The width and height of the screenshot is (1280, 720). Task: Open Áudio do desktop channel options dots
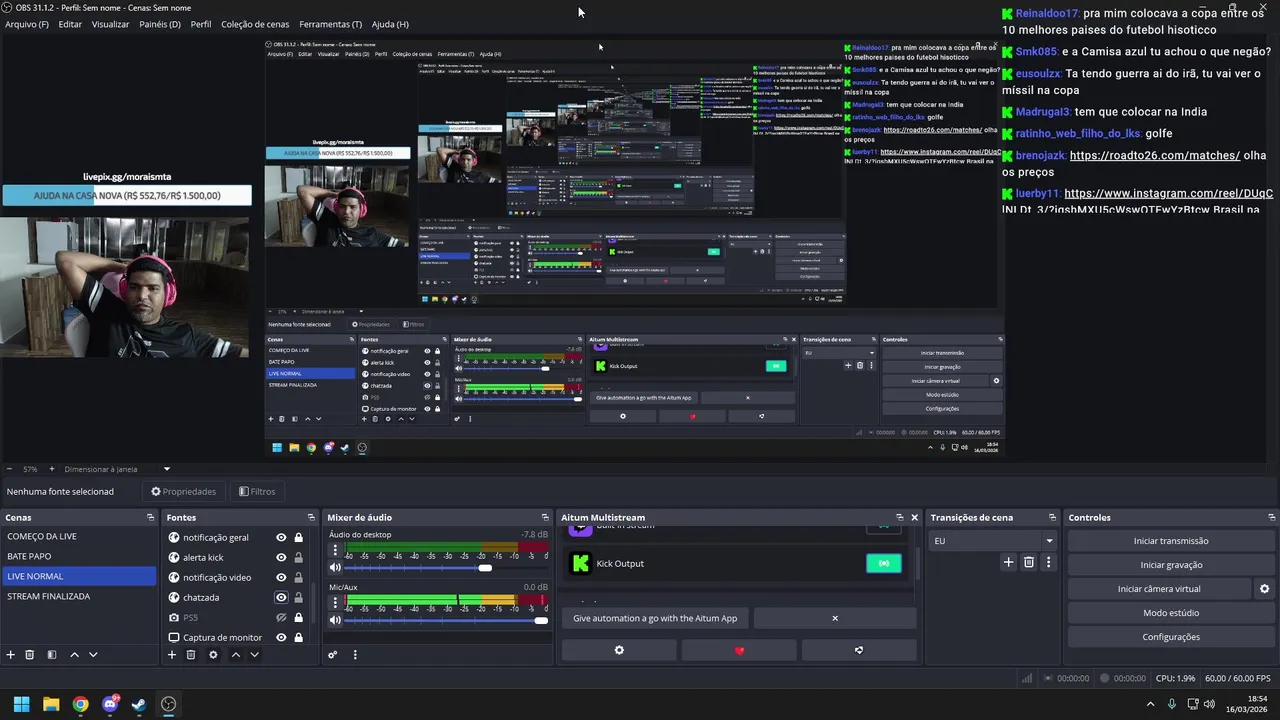tap(335, 552)
